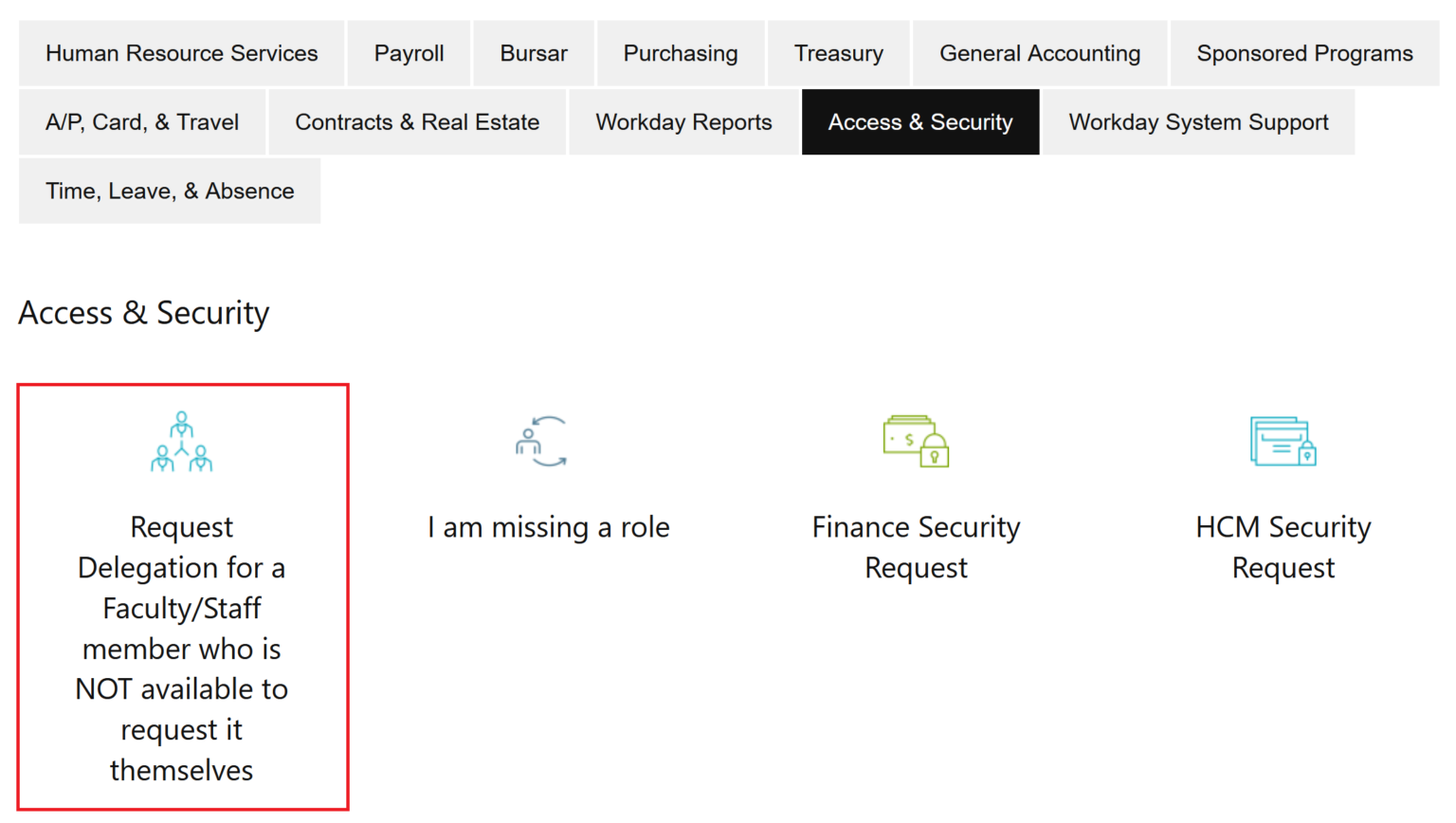The image size is (1456, 823).
Task: Switch to the Purchasing tab
Action: 680,53
